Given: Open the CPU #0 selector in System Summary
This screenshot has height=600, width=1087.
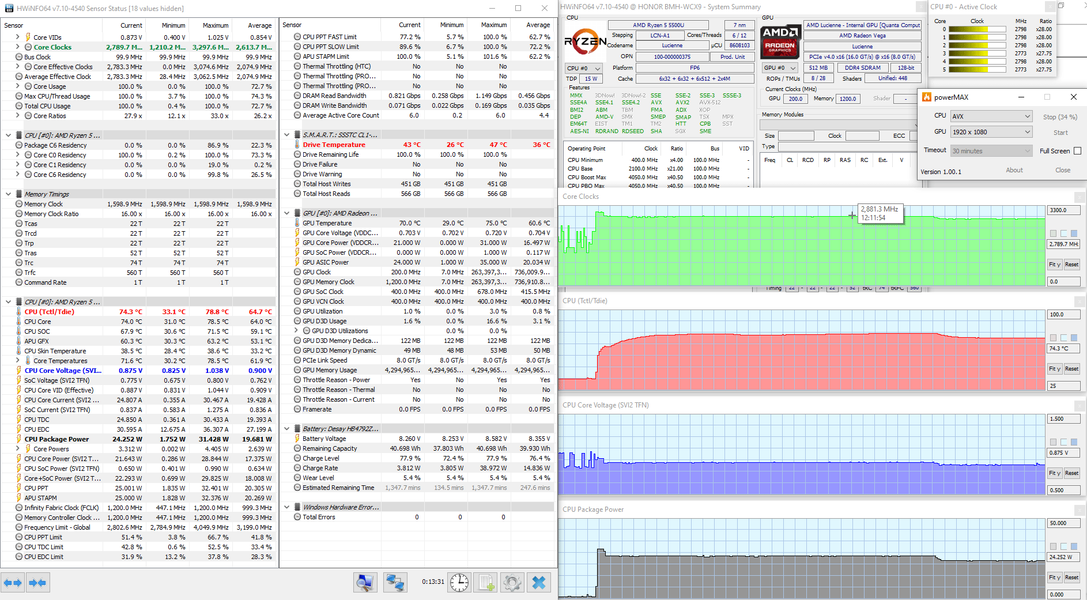Looking at the screenshot, I should pos(584,68).
